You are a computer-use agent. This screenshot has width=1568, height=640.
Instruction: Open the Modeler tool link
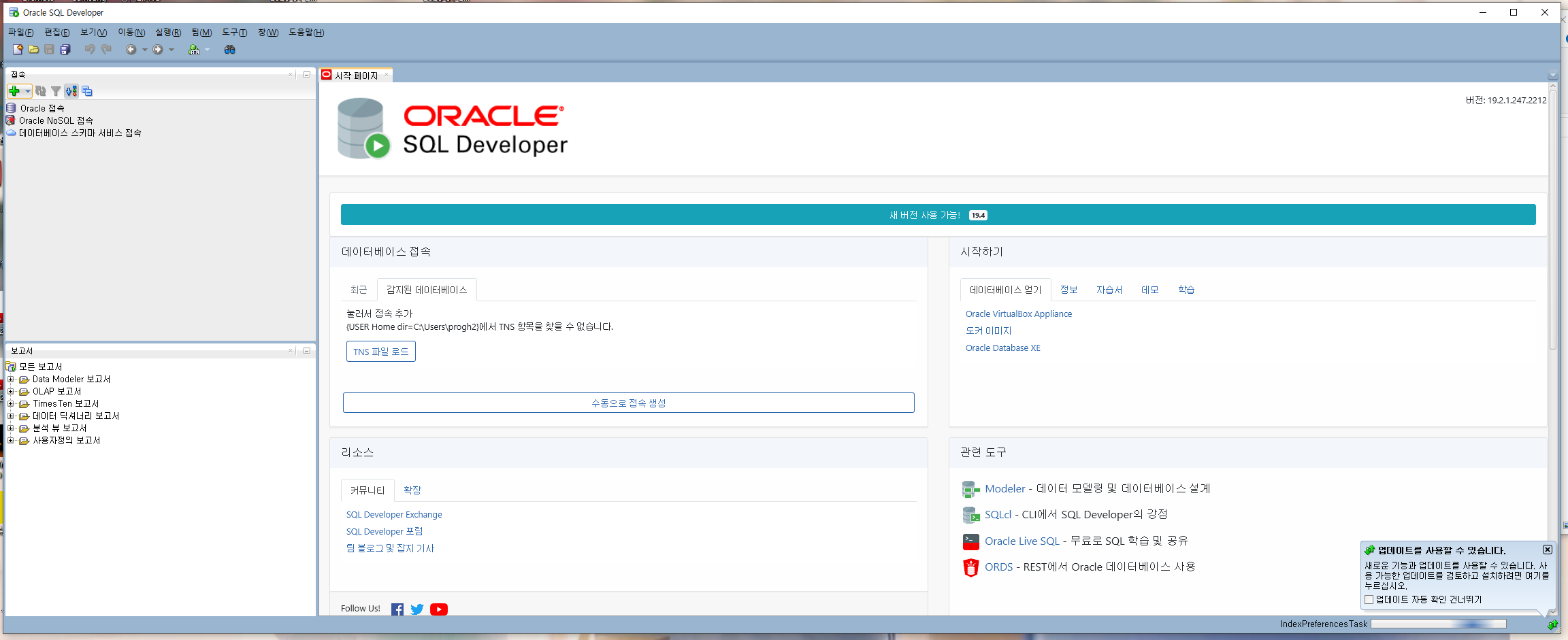click(x=1004, y=489)
